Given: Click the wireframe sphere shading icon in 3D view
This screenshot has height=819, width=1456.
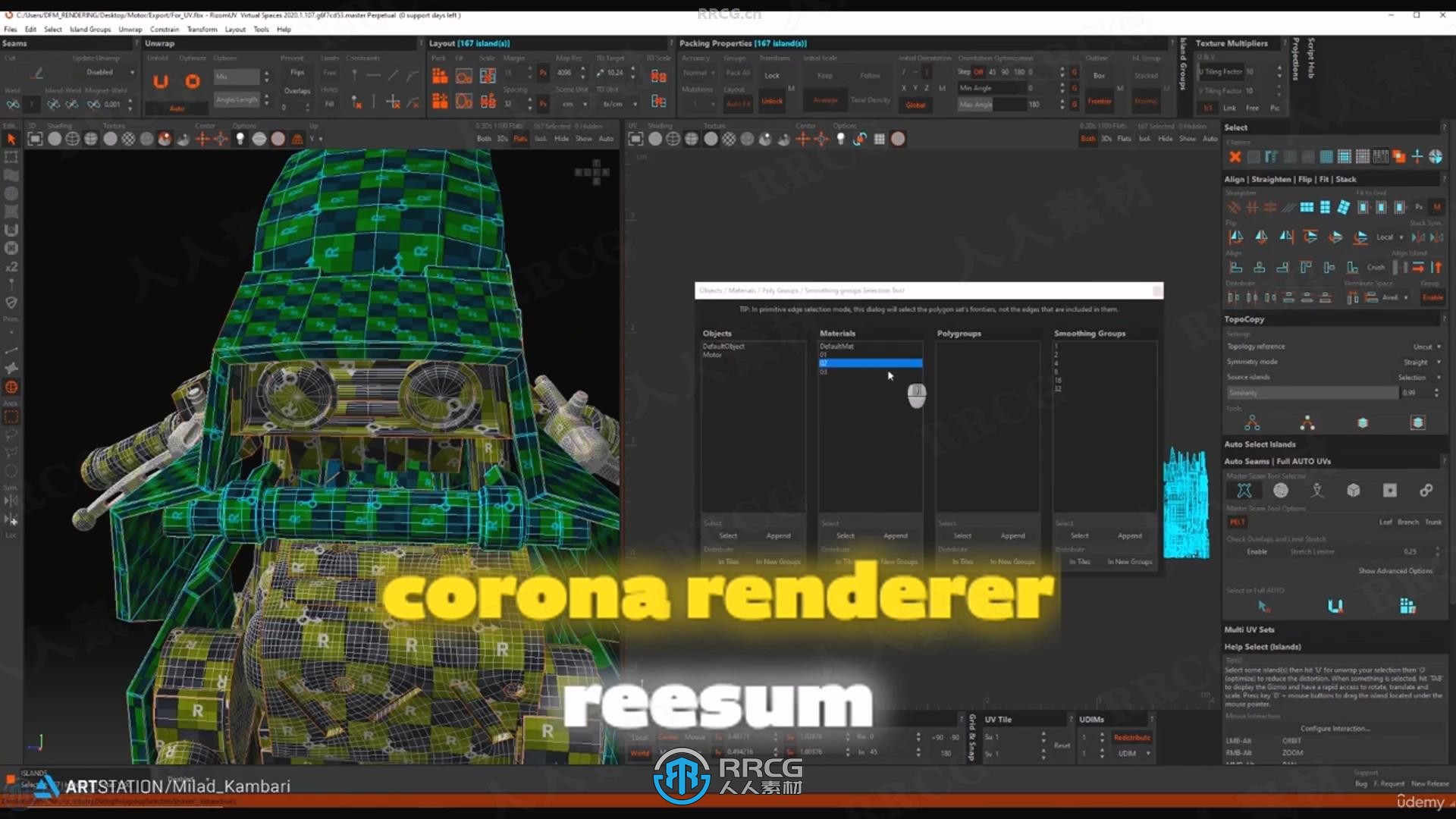Looking at the screenshot, I should pos(73,139).
